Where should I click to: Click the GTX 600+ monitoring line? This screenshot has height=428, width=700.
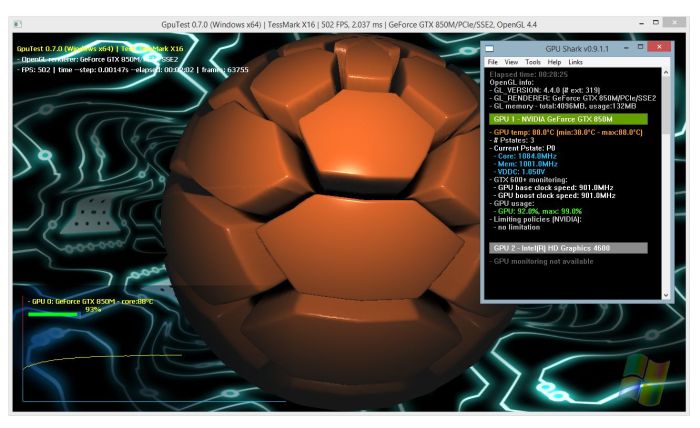click(528, 180)
